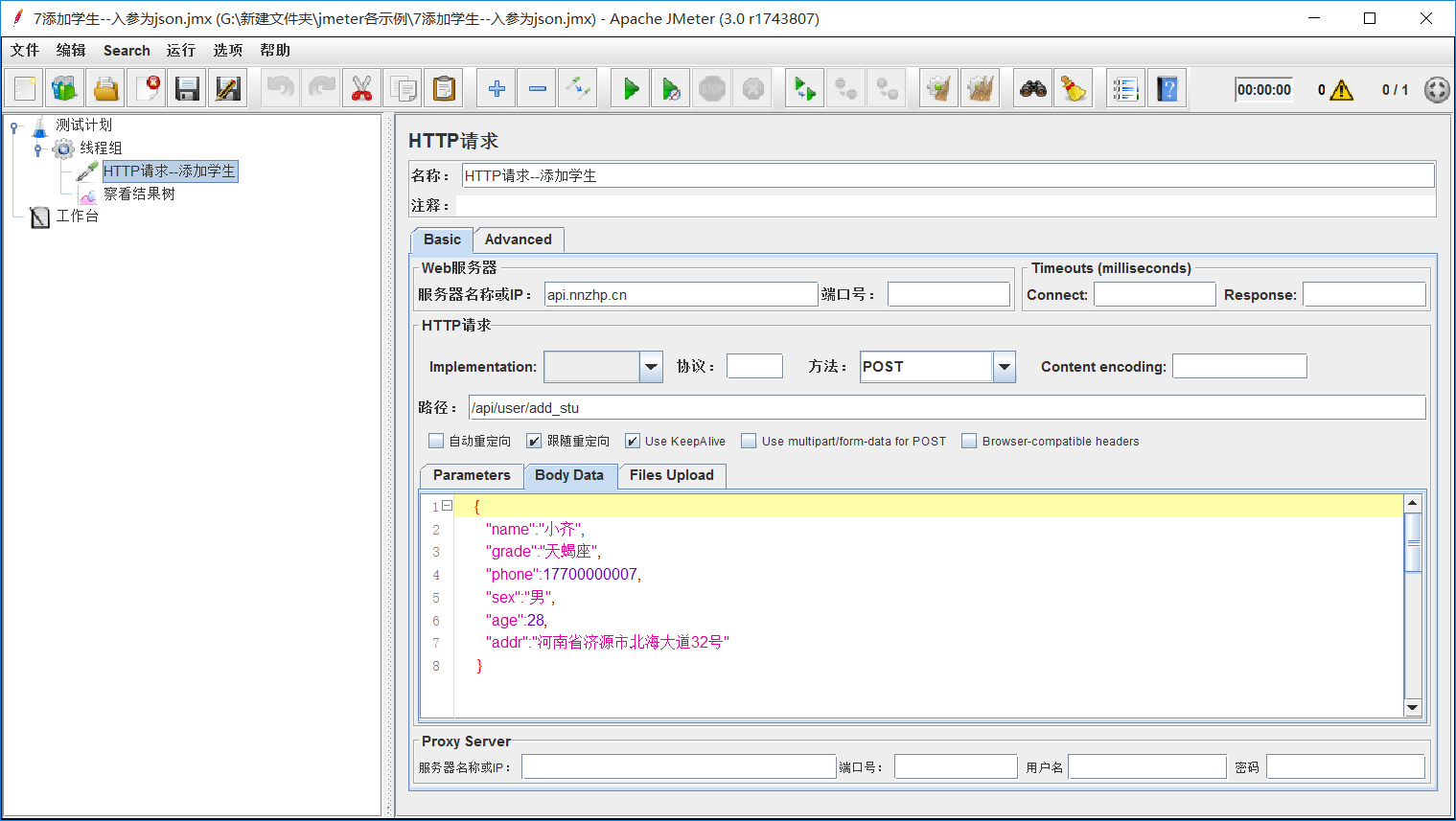Select the Body Data tab
This screenshot has width=1456, height=821.
pos(569,475)
